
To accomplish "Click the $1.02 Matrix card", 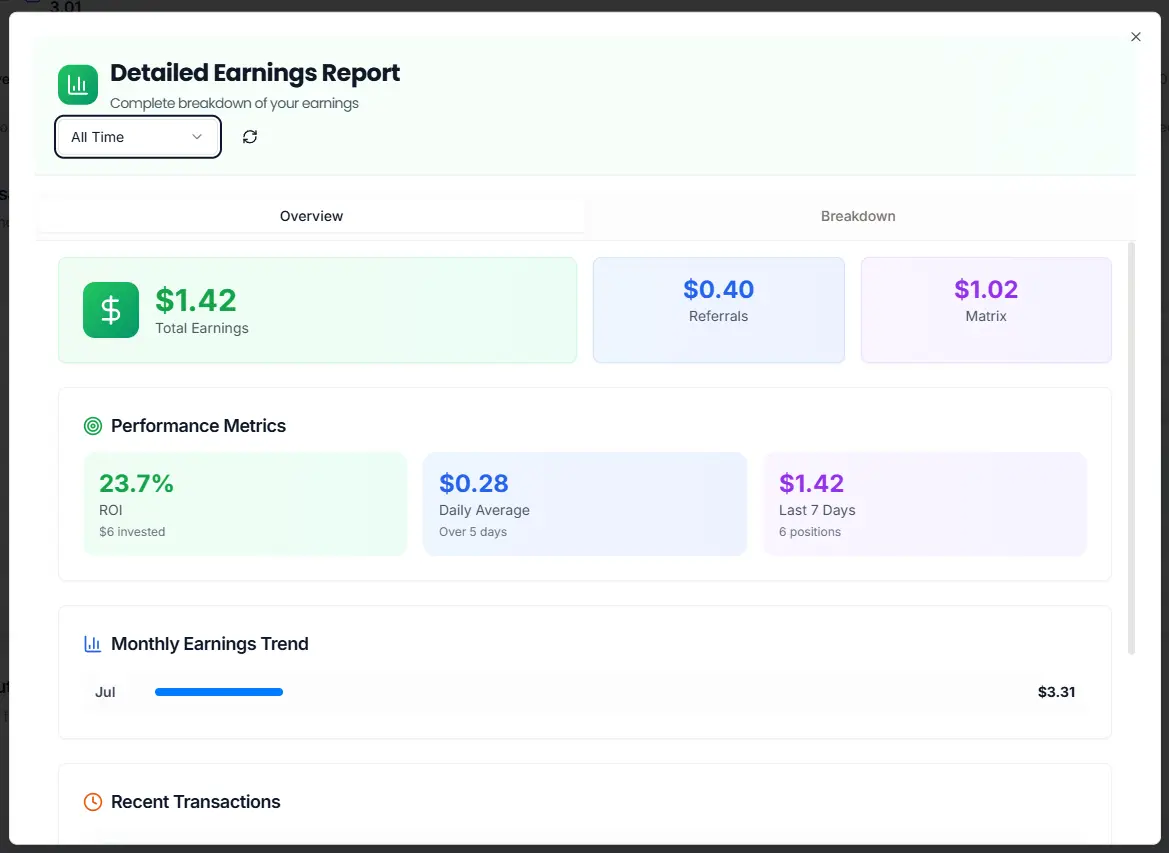I will (x=986, y=310).
